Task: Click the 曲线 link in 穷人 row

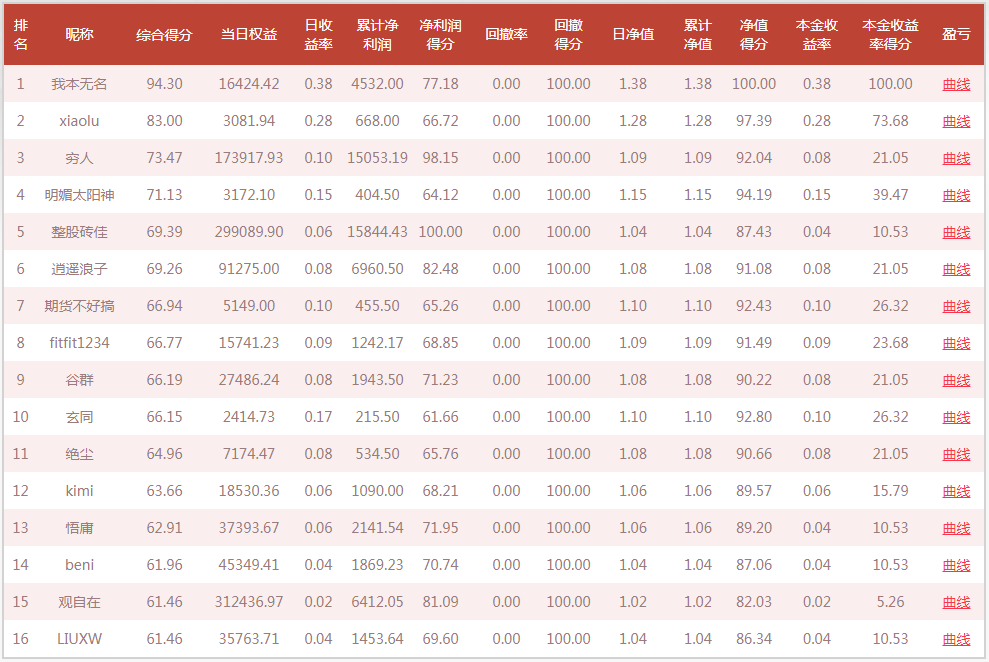Action: 956,158
